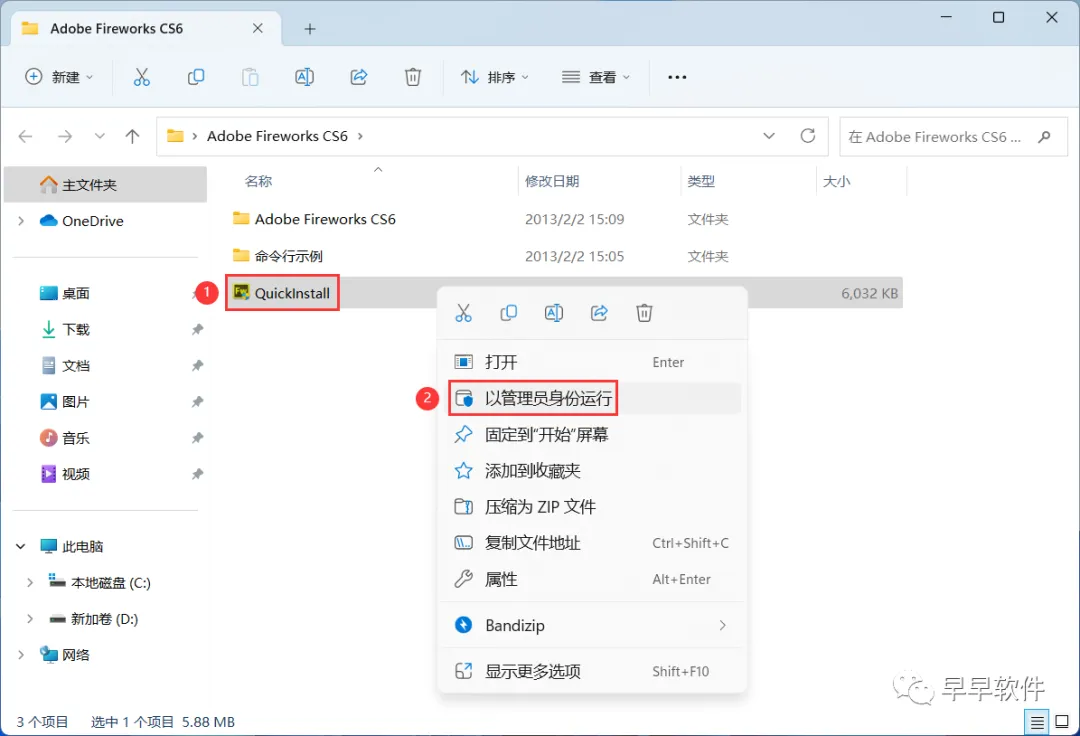Select 主文件夹 in navigation pane
The height and width of the screenshot is (736, 1080).
(105, 185)
